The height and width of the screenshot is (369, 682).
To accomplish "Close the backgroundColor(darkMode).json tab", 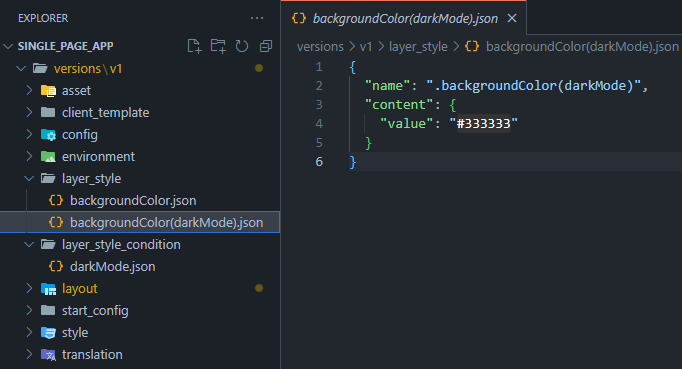I will click(x=512, y=18).
